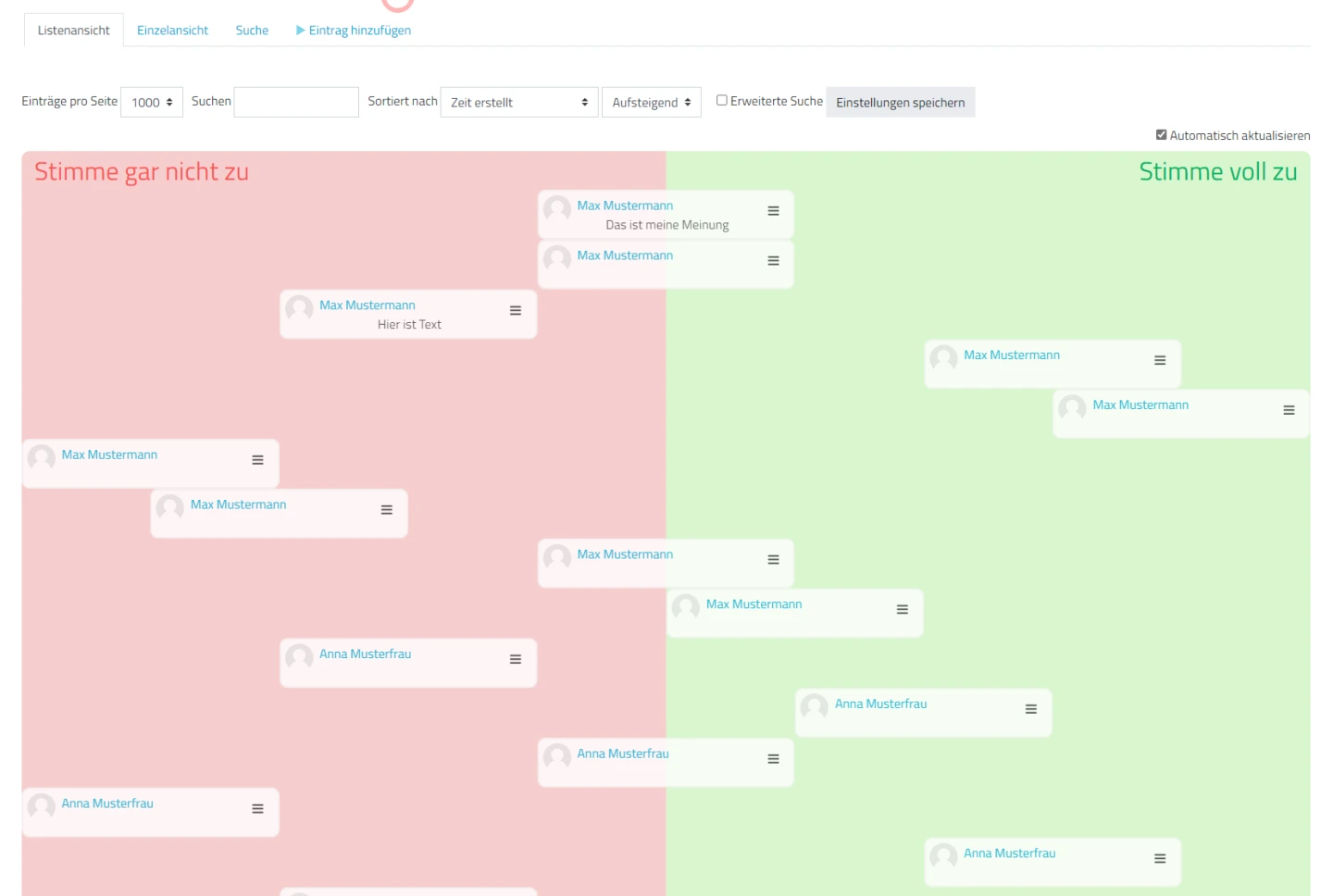Click into the Suchen text field
The height and width of the screenshot is (896, 1333).
[x=296, y=103]
